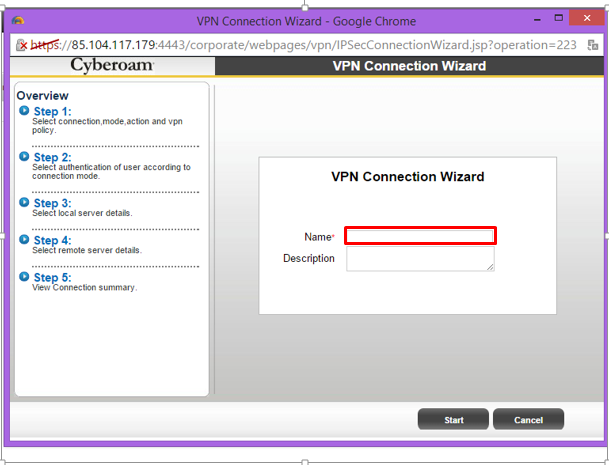Viewport: 609px width, 465px height.
Task: Click the Step 5 arrow icon
Action: tap(24, 277)
